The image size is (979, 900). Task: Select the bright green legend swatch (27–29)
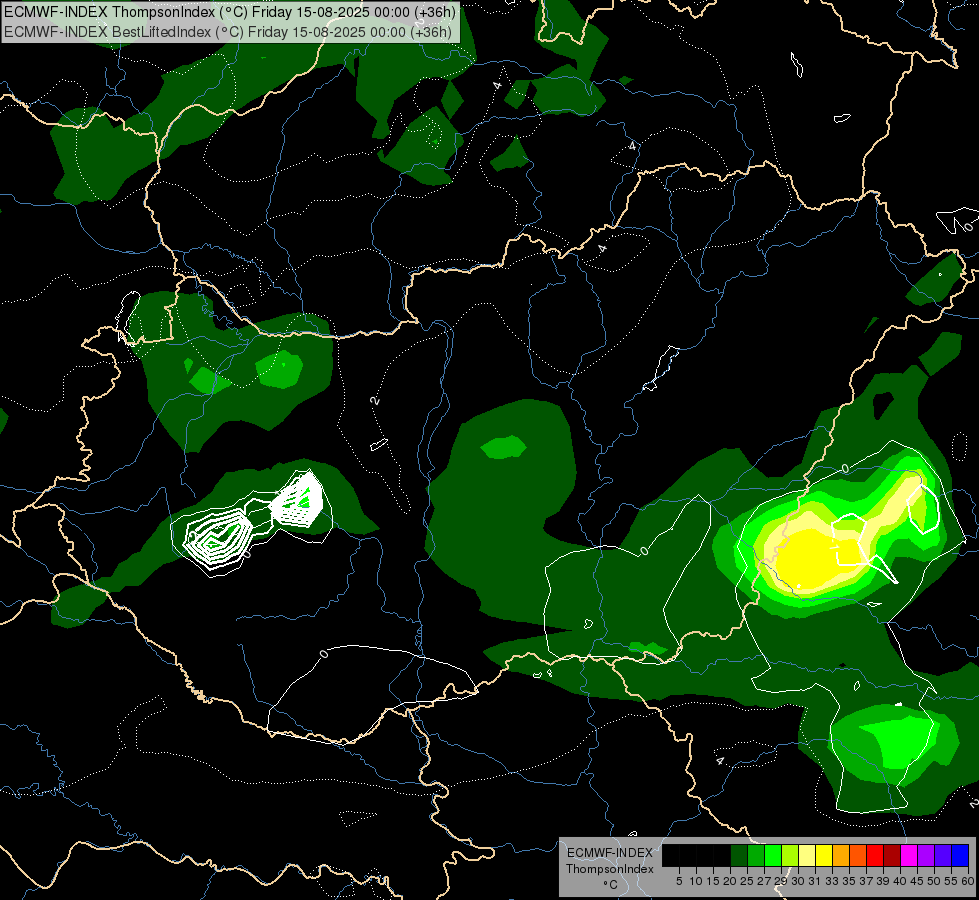click(x=773, y=855)
